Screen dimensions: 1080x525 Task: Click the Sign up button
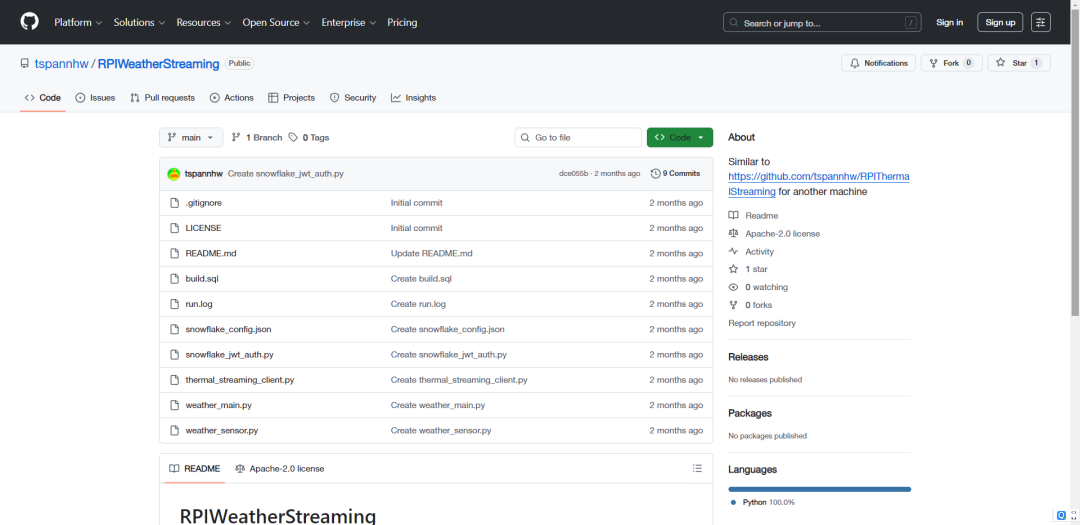point(1000,22)
